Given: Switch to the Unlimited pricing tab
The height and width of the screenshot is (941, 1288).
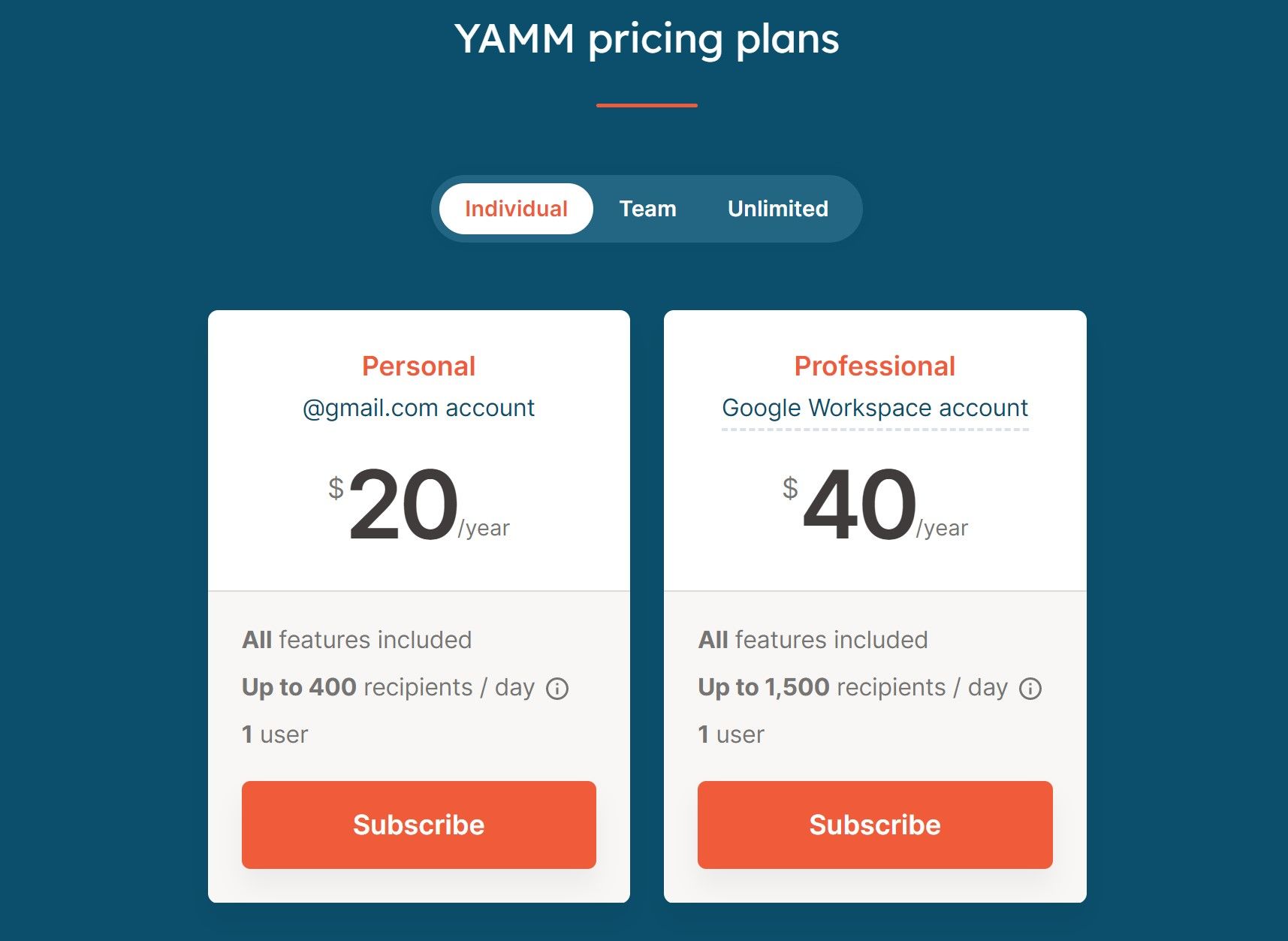Looking at the screenshot, I should pyautogui.click(x=777, y=208).
